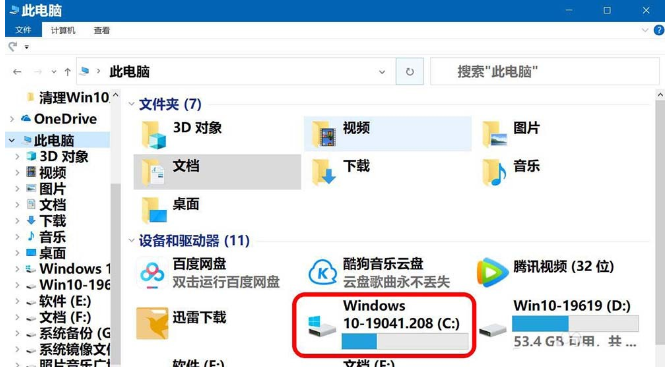The image size is (671, 367).
Task: Collapse 此电脑 tree node
Action: click(x=12, y=140)
